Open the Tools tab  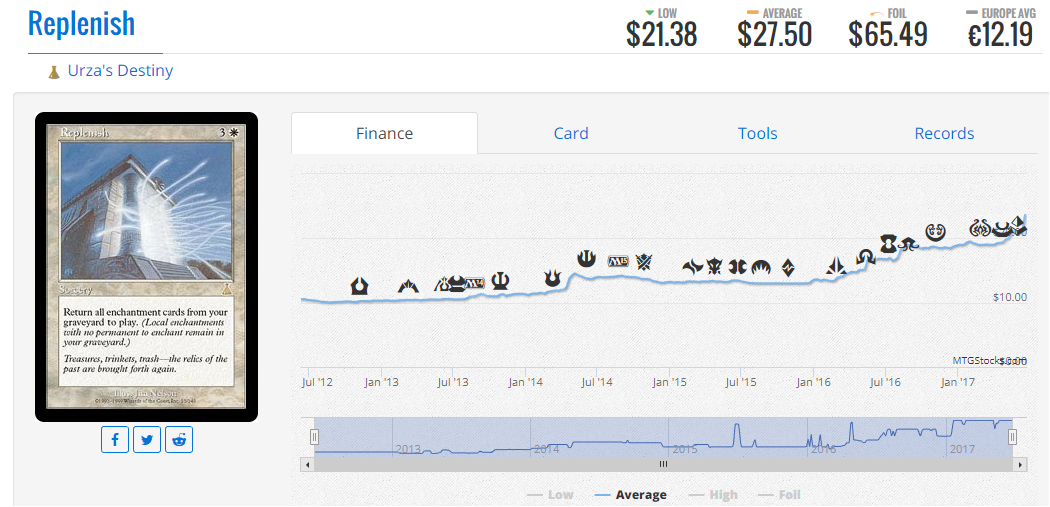coord(757,133)
